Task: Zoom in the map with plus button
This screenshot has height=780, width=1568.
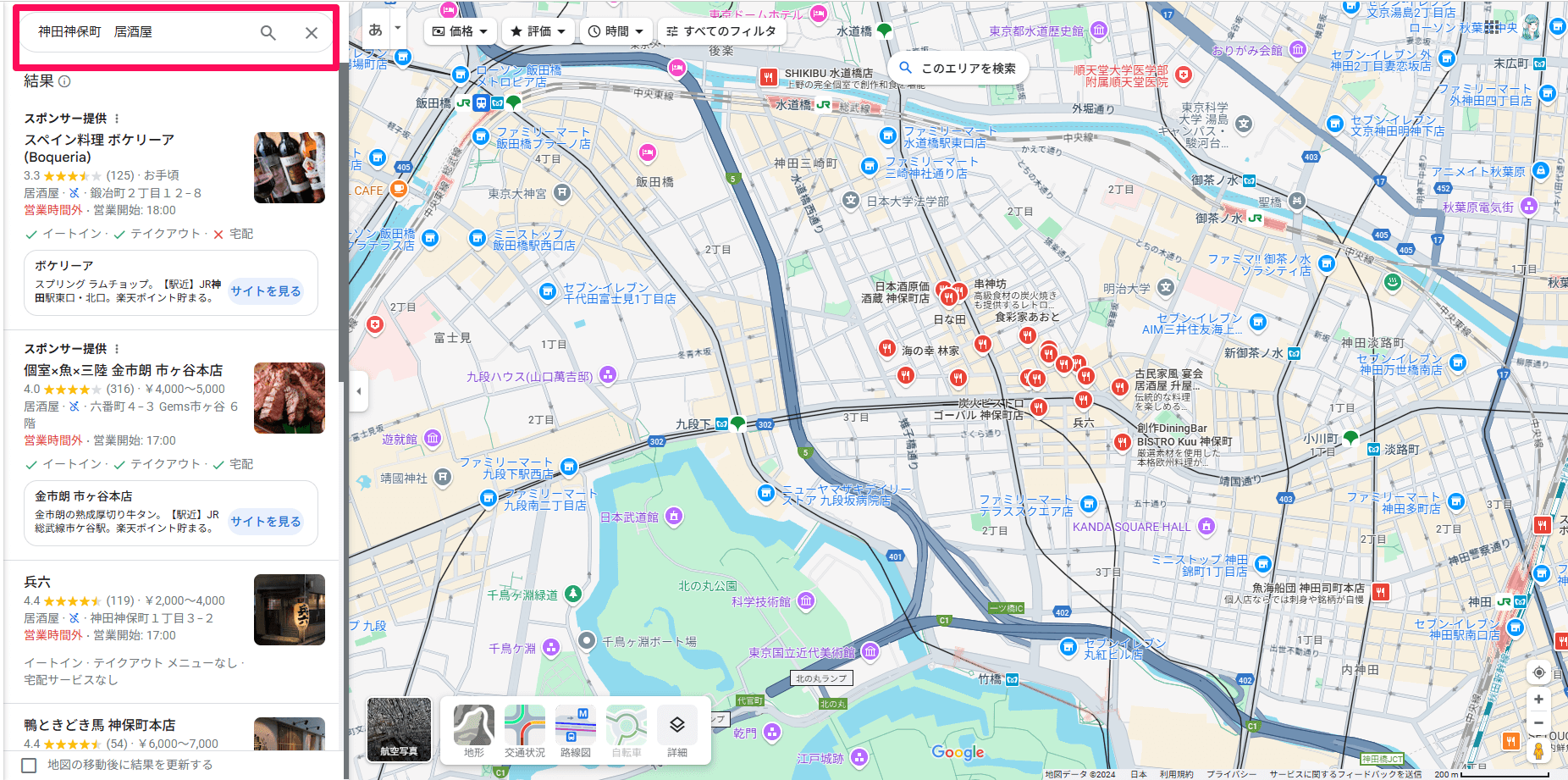Action: [x=1538, y=700]
